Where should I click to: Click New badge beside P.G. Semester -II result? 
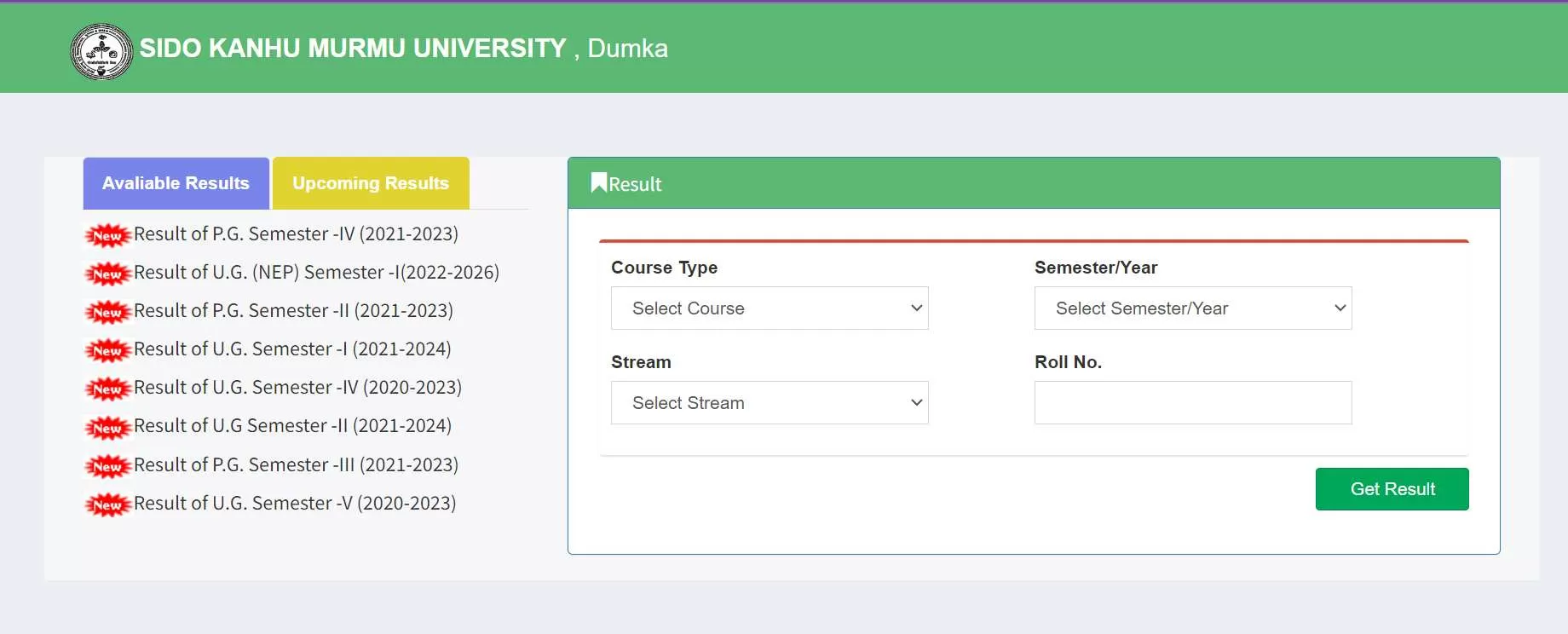pos(107,312)
